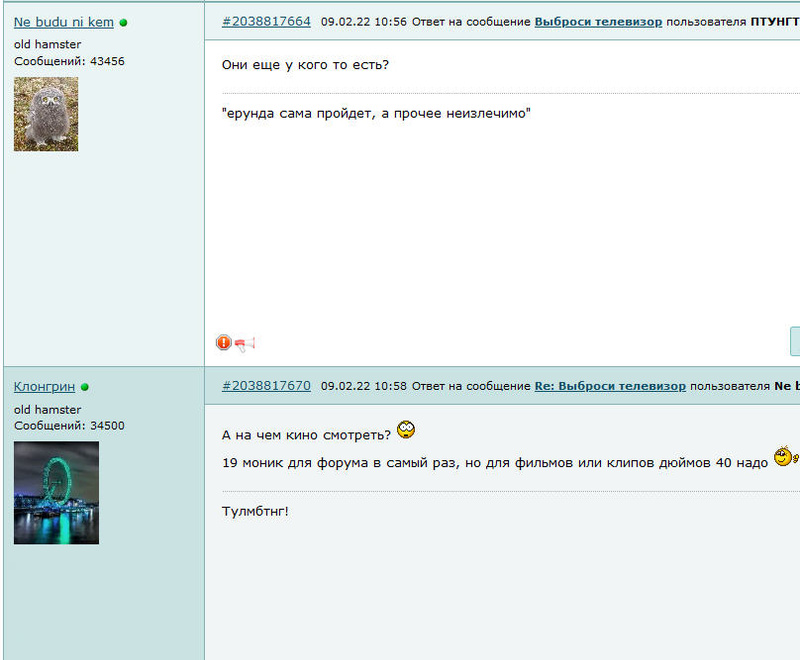
Task: Click the signature text "Тулмбтнг!"
Action: tap(255, 511)
